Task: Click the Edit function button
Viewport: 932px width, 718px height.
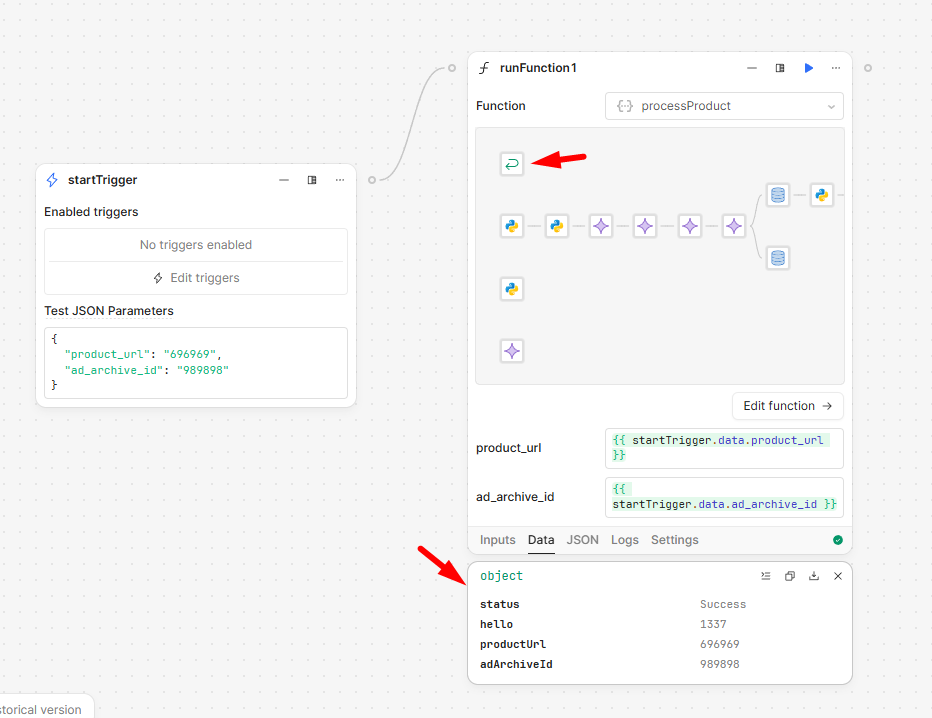Action: [x=788, y=406]
